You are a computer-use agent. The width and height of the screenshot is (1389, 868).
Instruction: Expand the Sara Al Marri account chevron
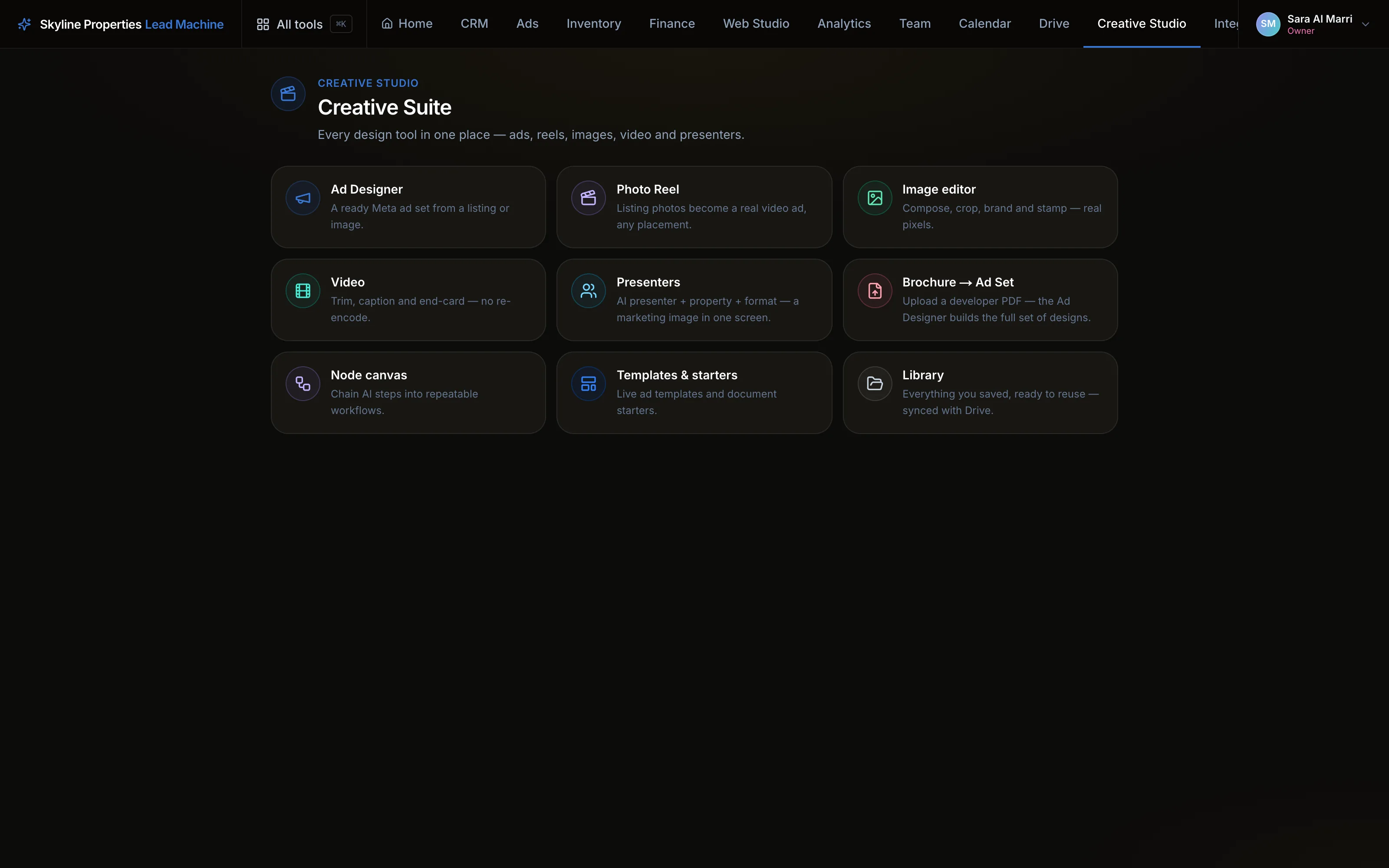coord(1366,24)
